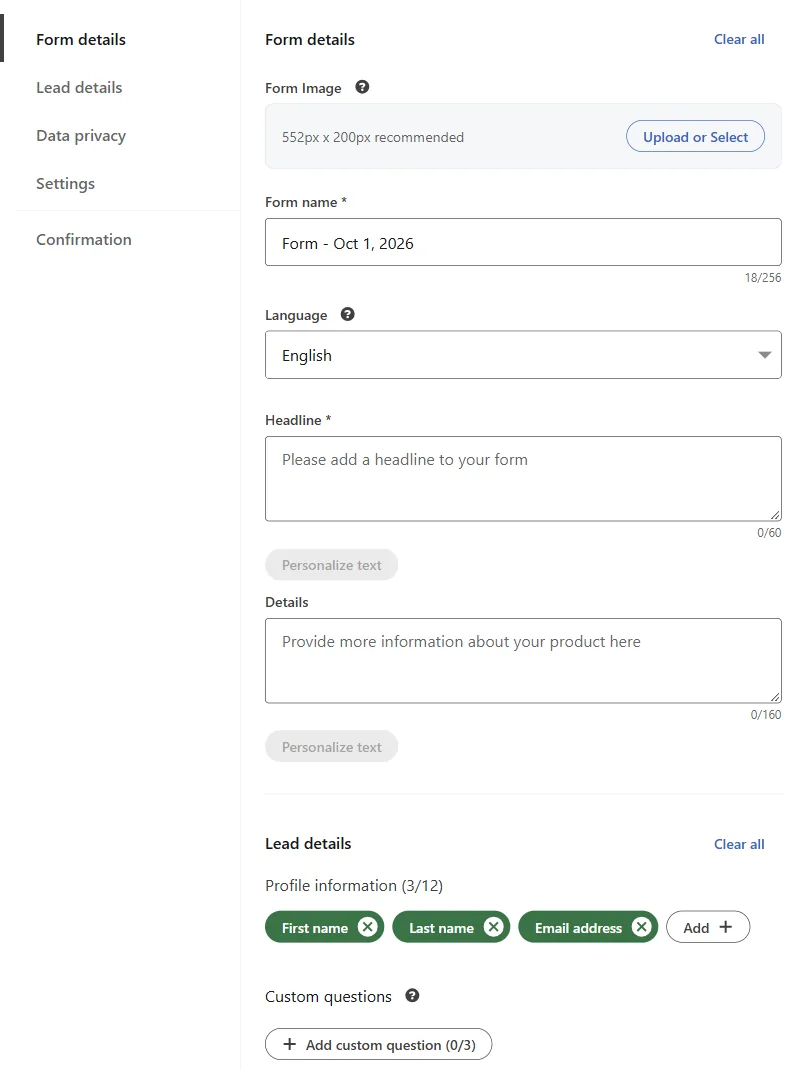Click the 'Form details' main section heading
The image size is (800, 1070).
pos(310,40)
